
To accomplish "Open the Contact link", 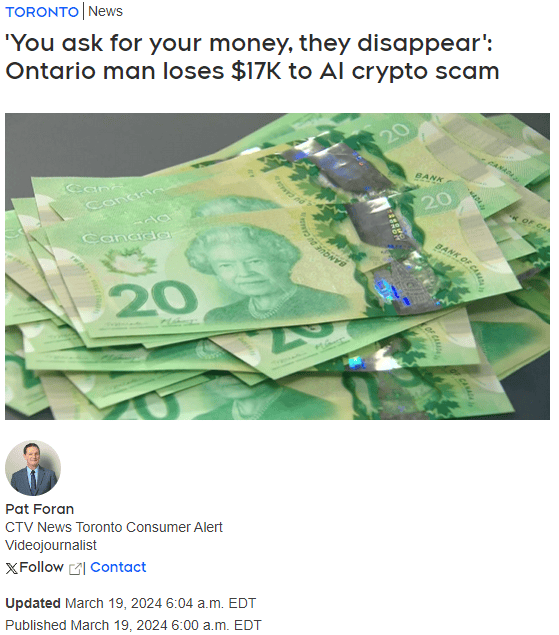I will point(118,567).
